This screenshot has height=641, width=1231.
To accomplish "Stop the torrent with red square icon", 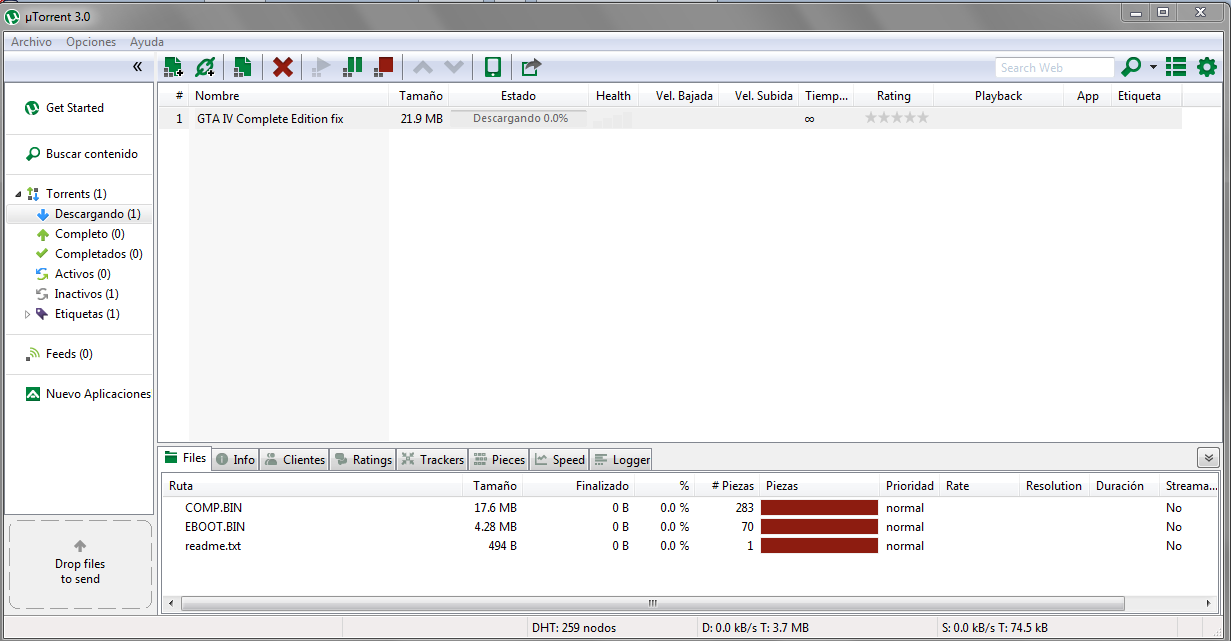I will (384, 67).
